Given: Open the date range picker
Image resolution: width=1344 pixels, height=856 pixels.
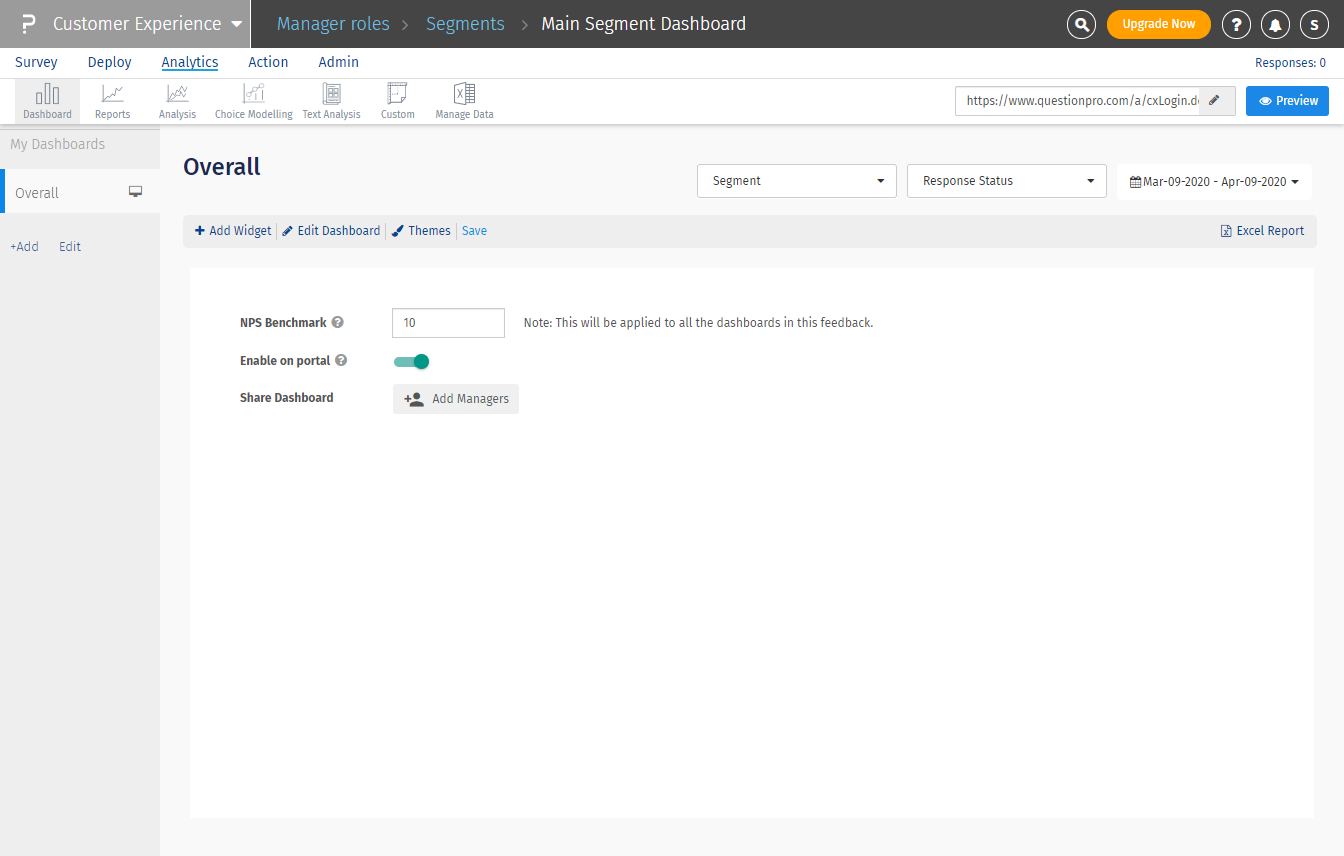Looking at the screenshot, I should coord(1214,182).
